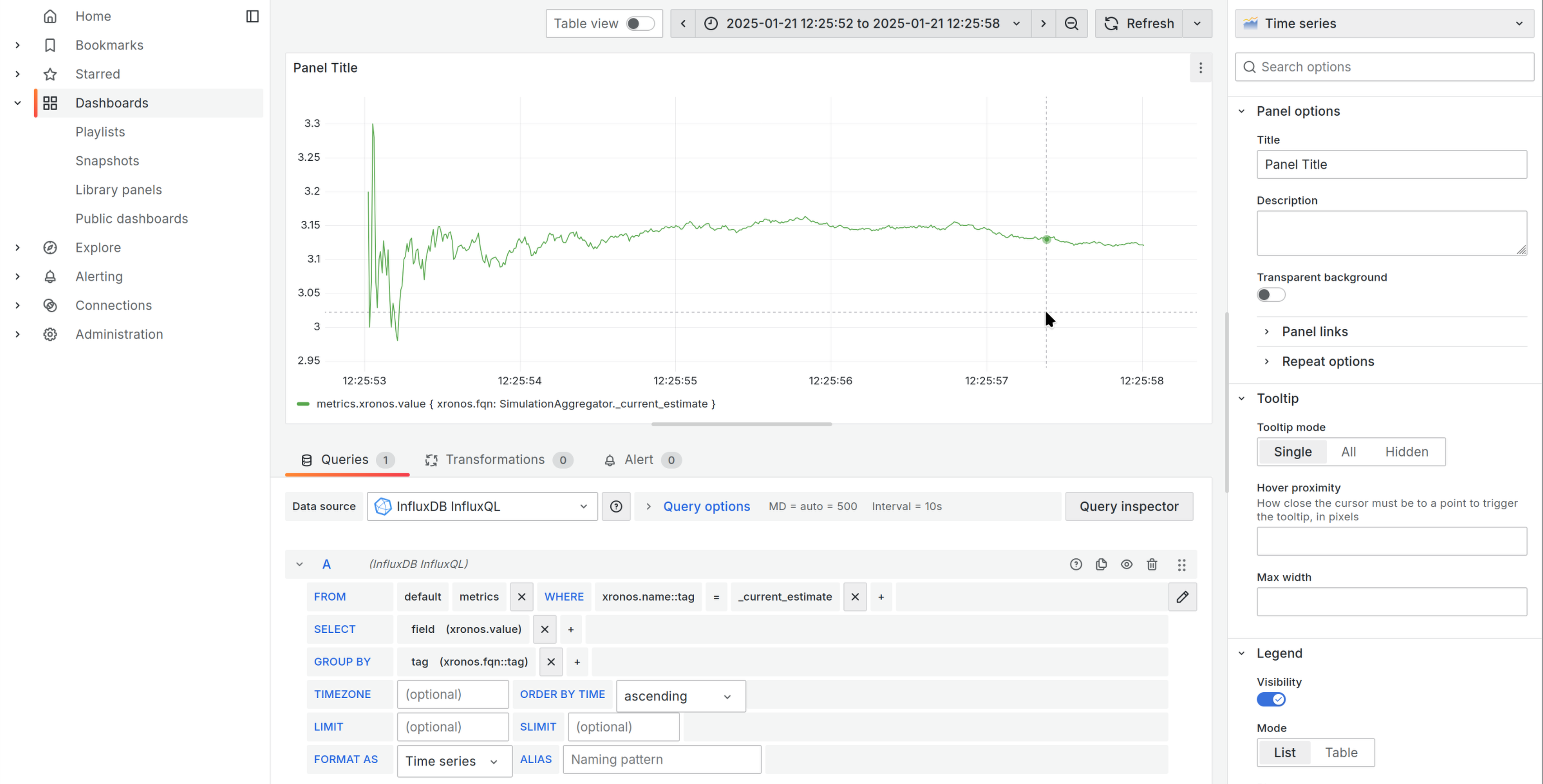Shift time range backward
The image size is (1543, 784).
tap(683, 23)
